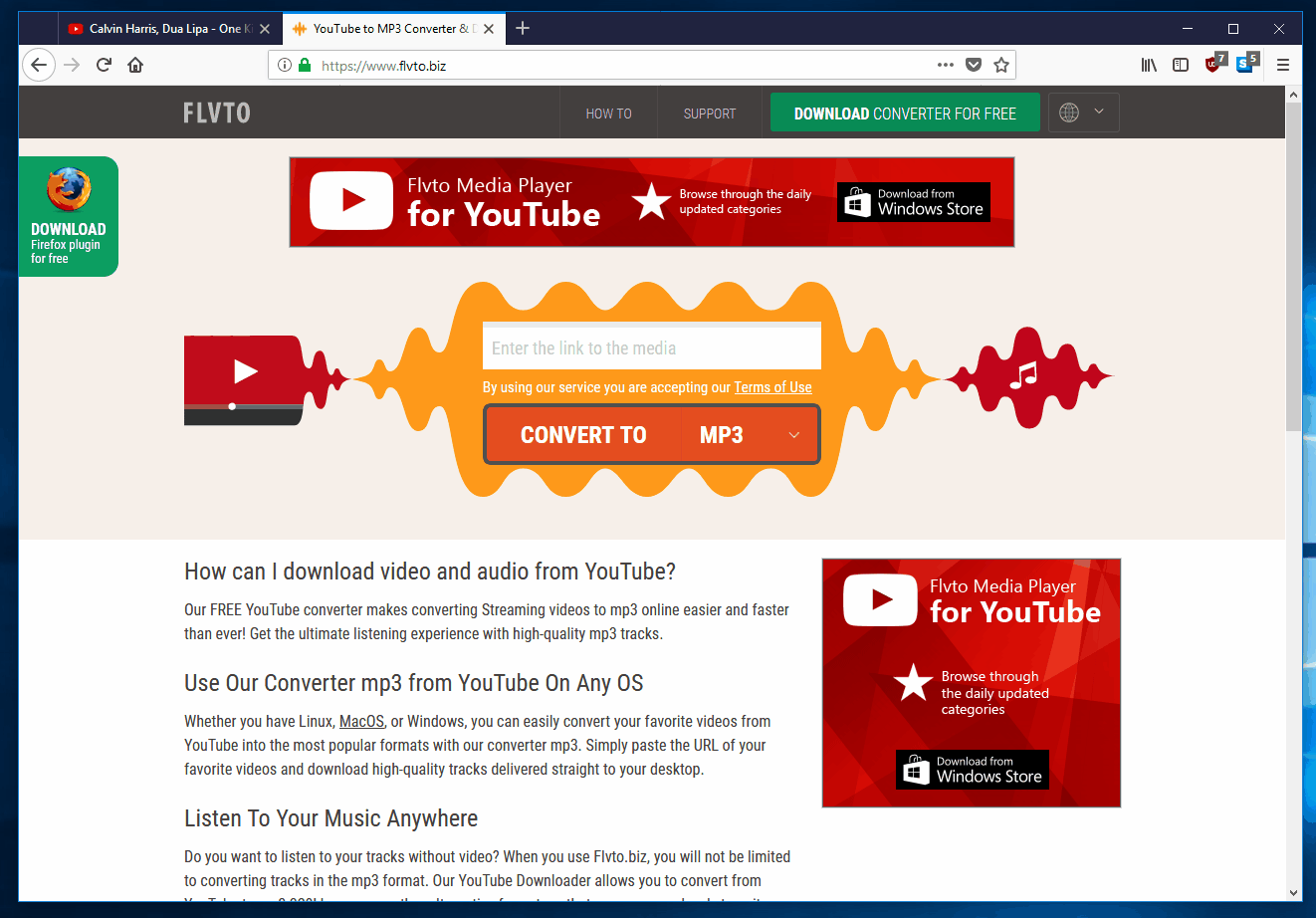The image size is (1316, 918).
Task: Click the browser forward arrow
Action: click(x=72, y=65)
